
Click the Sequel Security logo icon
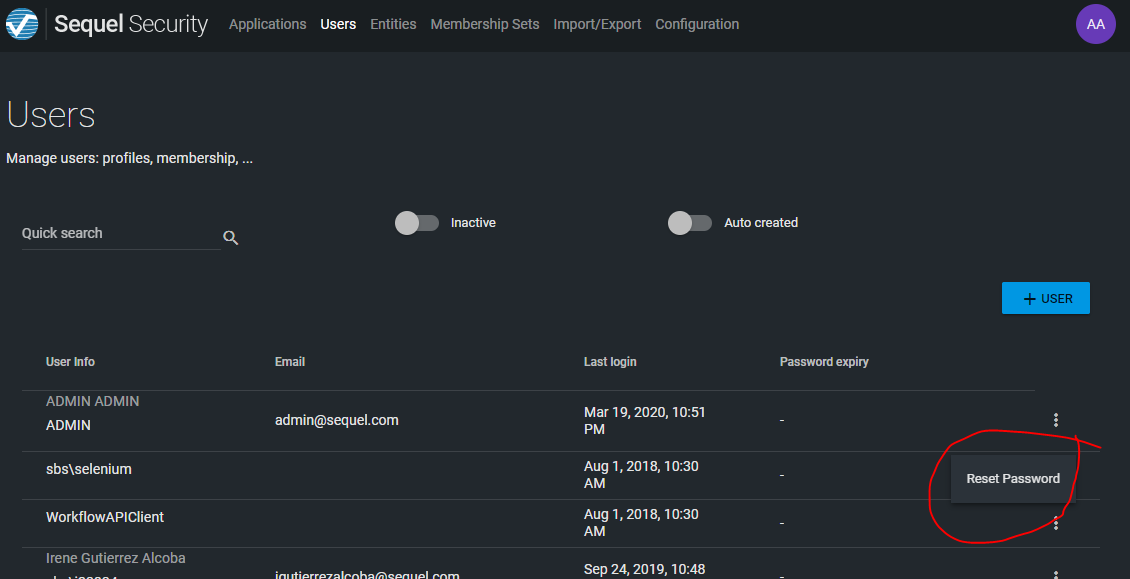click(x=22, y=24)
